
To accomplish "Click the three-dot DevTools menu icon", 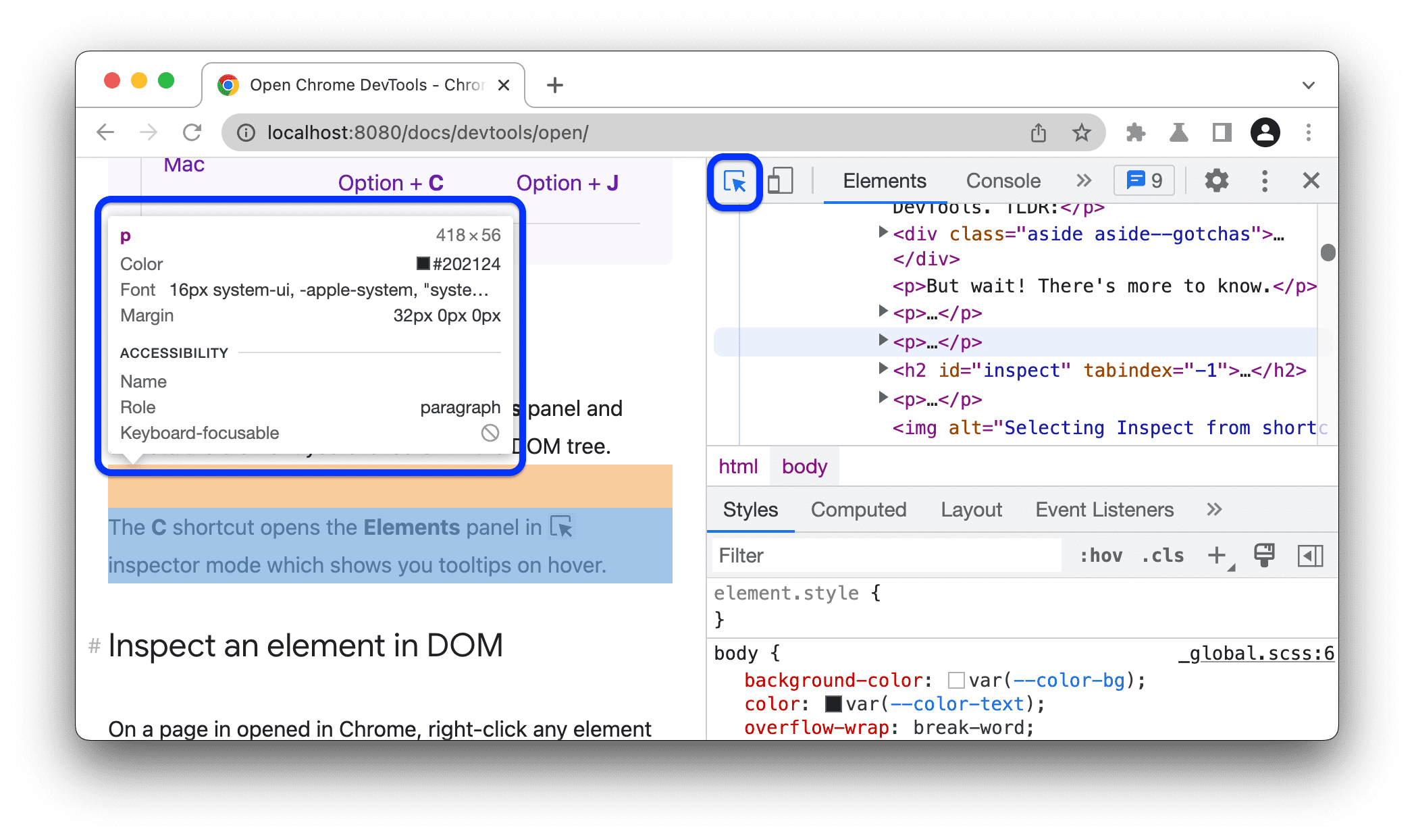I will 1265,180.
